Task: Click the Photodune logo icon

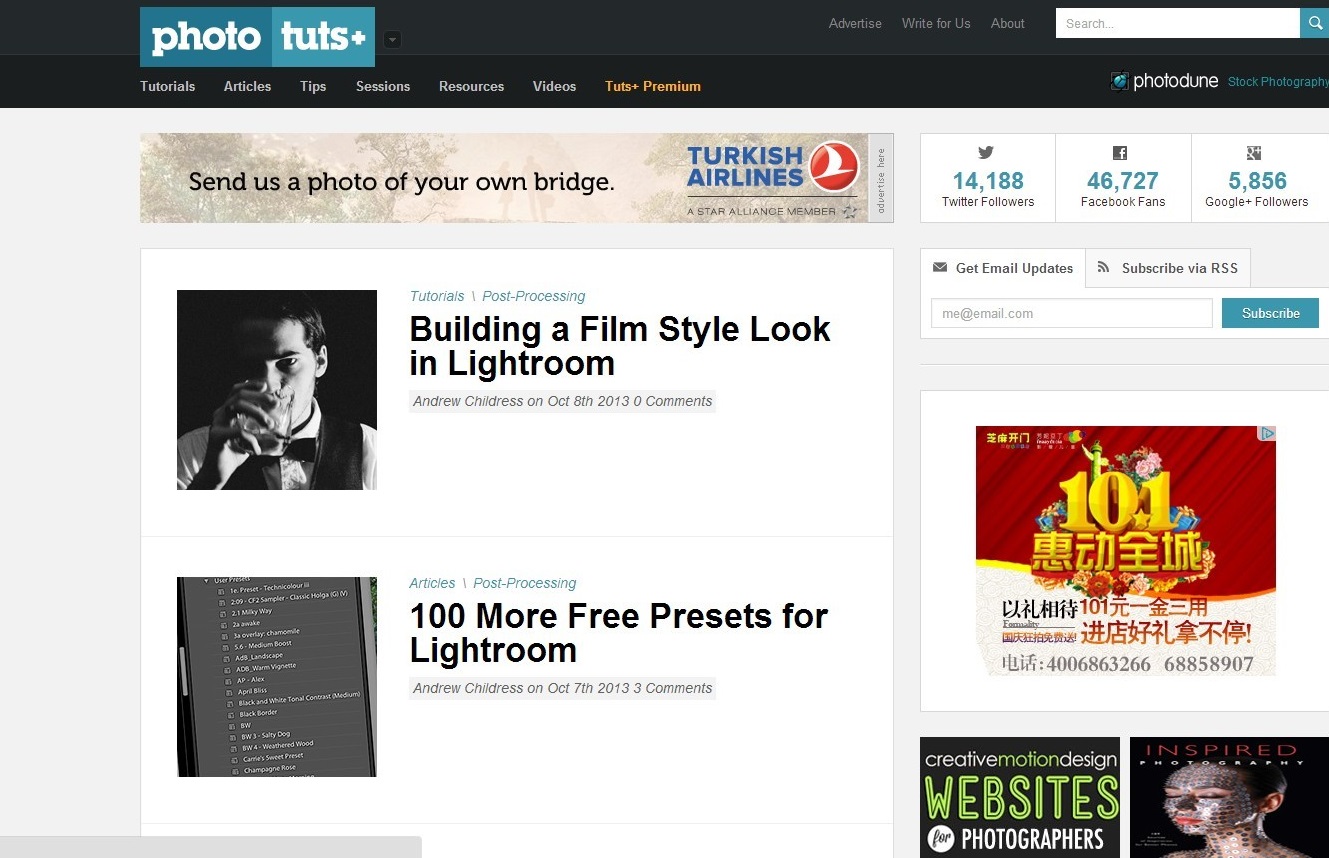Action: point(1120,81)
